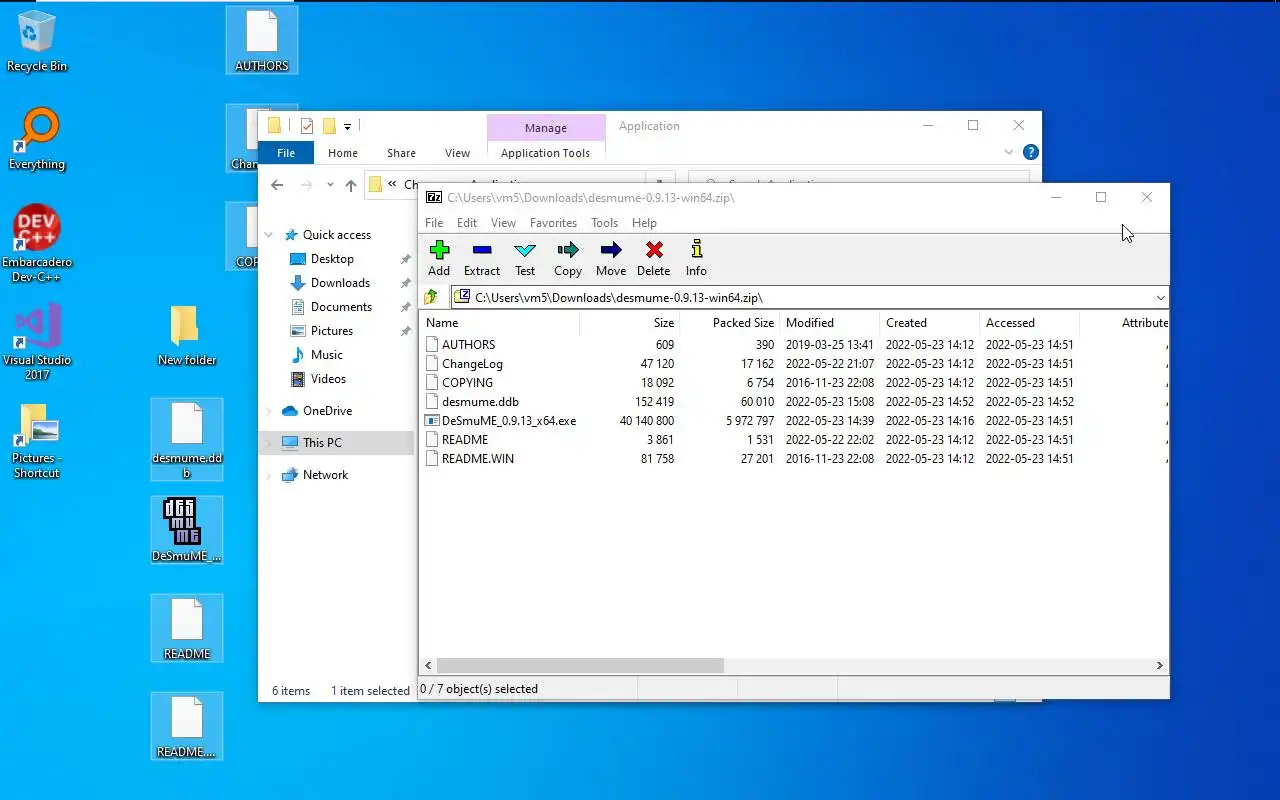Click the Info toolbar icon

(x=696, y=258)
